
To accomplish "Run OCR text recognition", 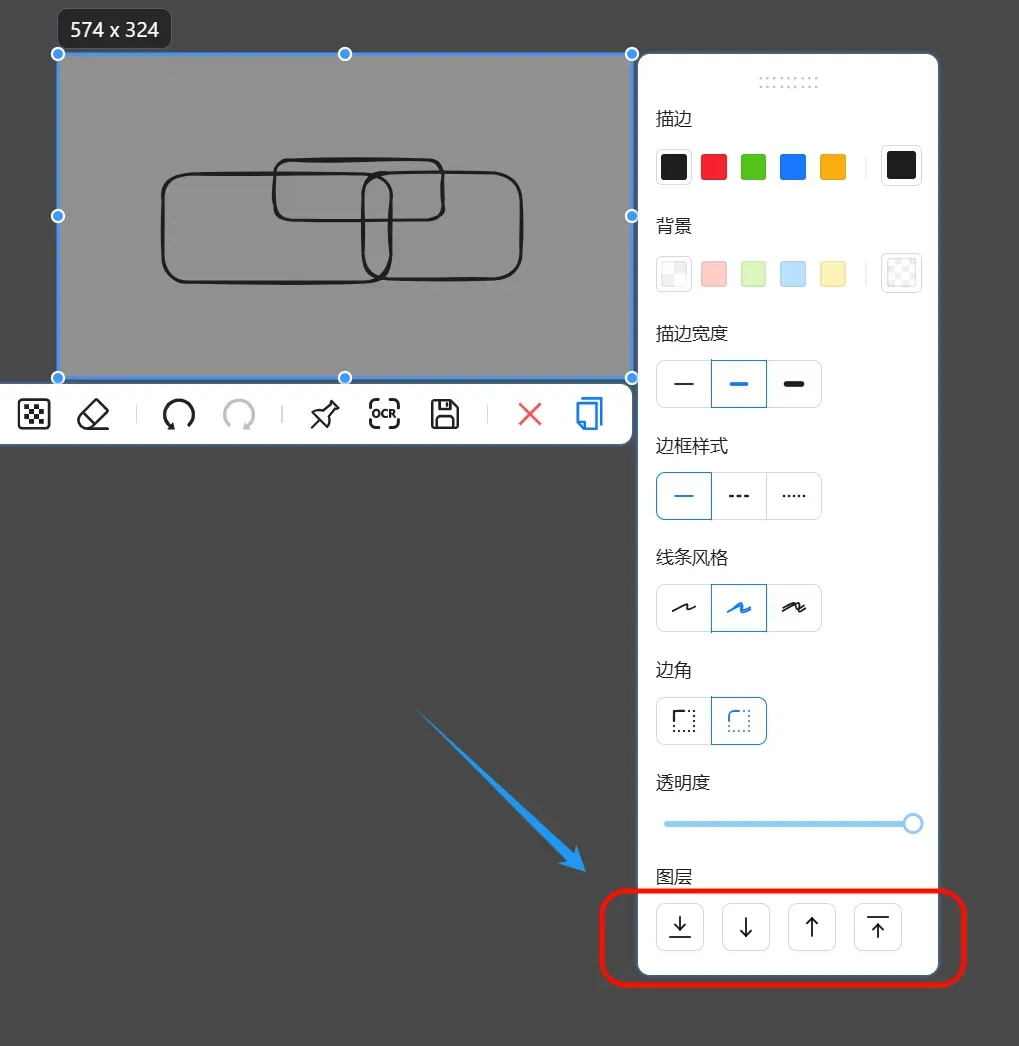I will (384, 414).
